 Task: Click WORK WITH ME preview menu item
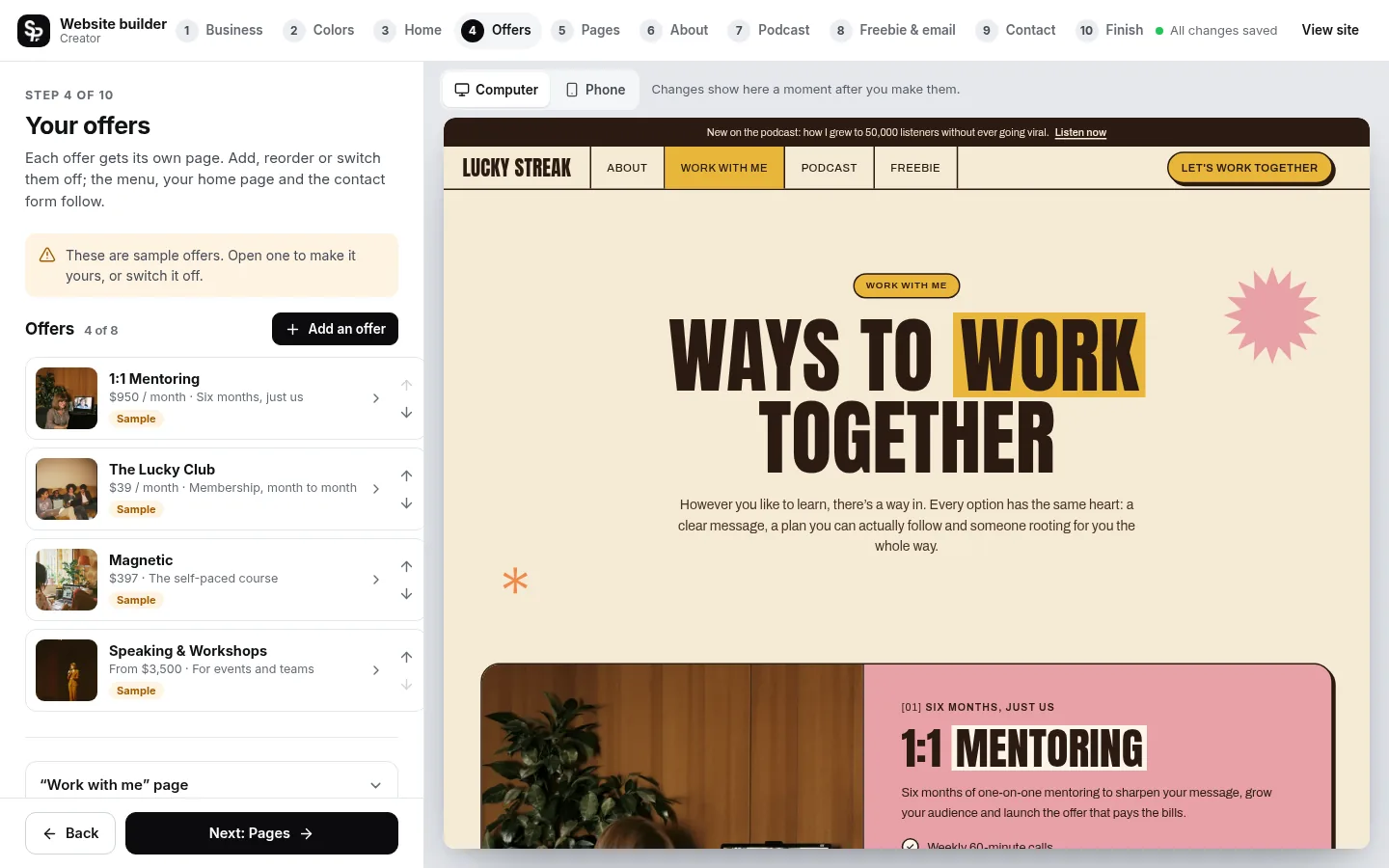tap(724, 168)
